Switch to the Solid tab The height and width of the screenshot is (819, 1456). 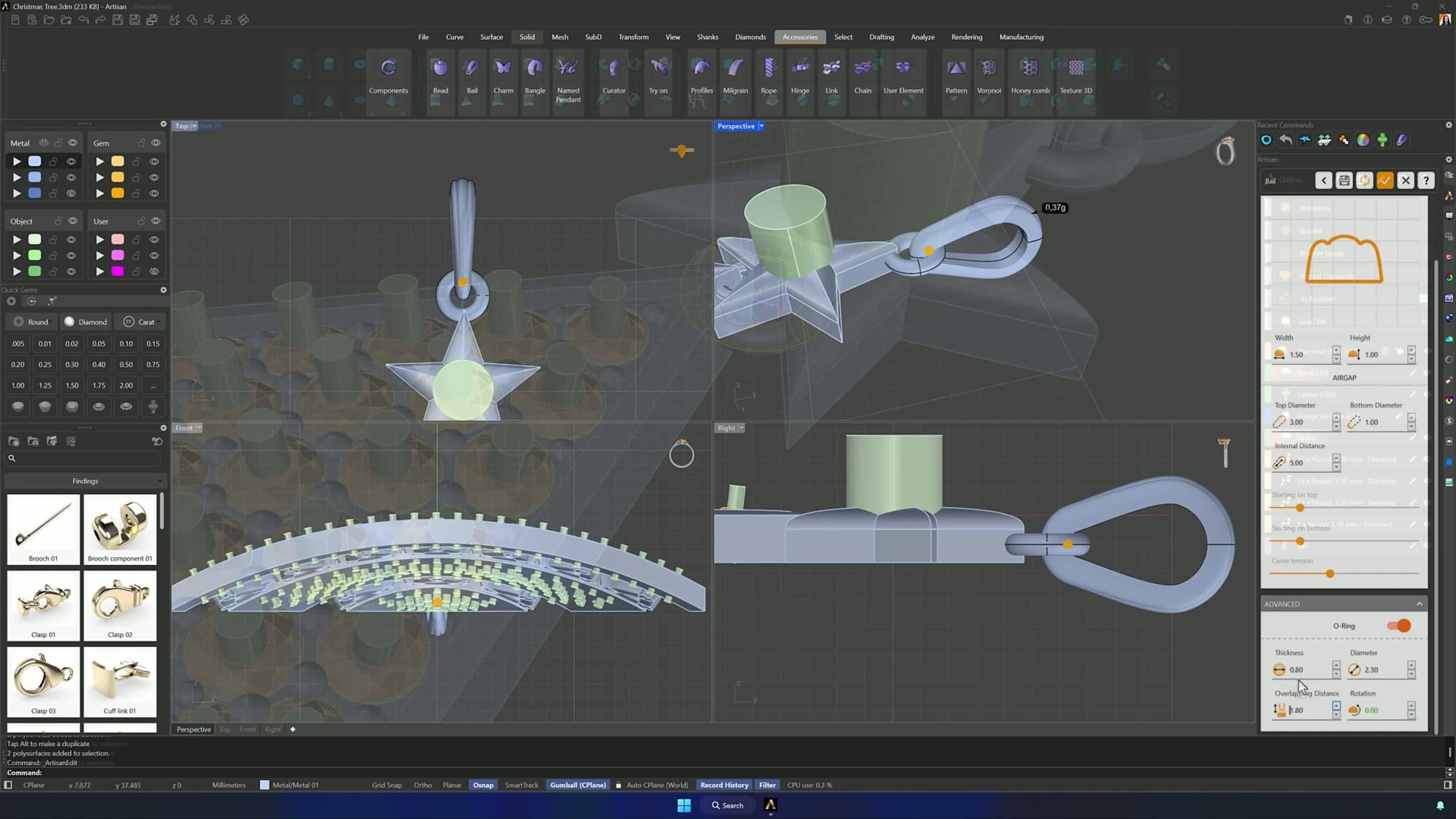(x=527, y=37)
